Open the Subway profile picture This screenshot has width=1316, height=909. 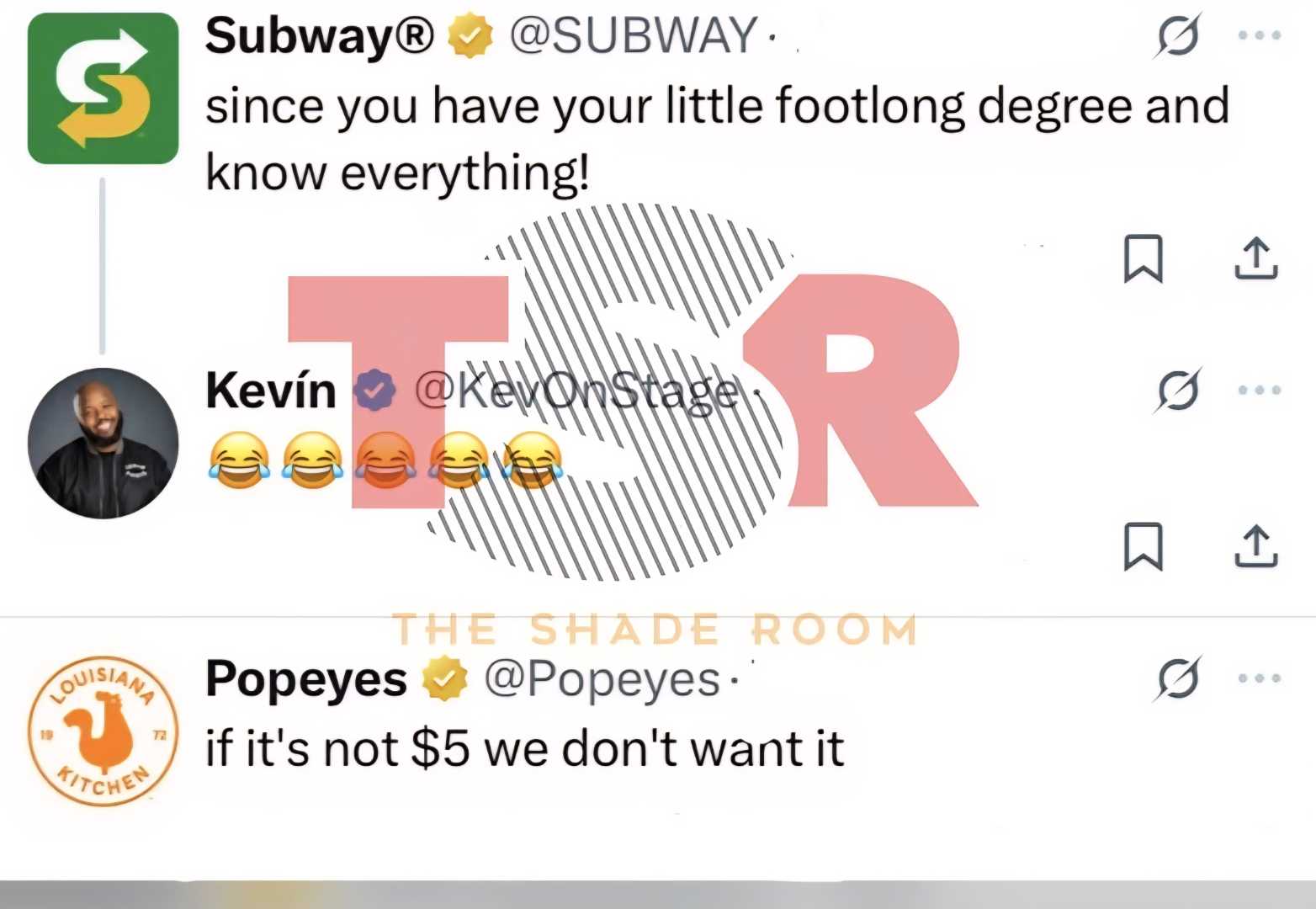coord(103,88)
